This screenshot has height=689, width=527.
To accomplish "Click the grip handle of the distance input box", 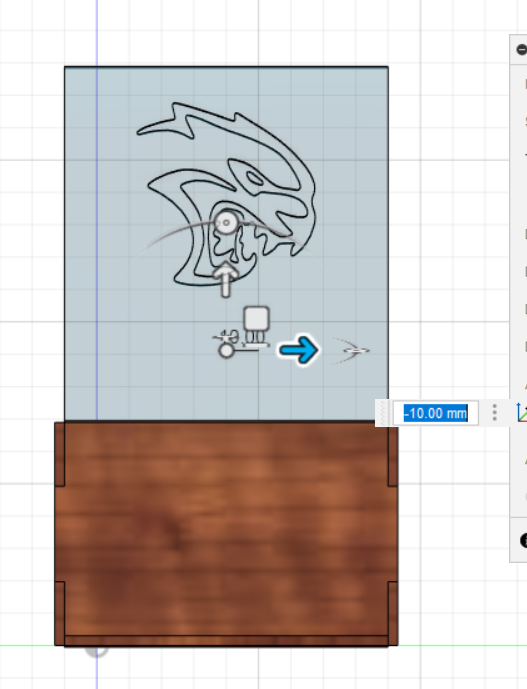I will (x=383, y=413).
